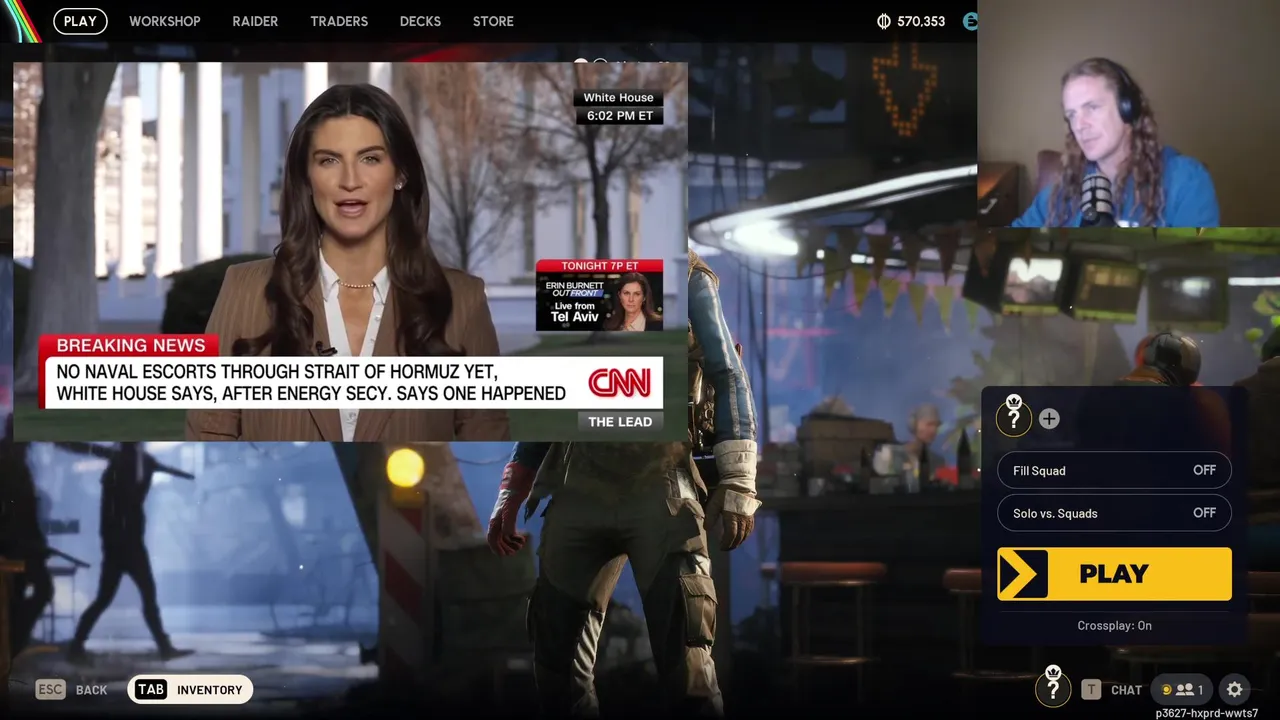Click the ESC key icon

(51, 690)
